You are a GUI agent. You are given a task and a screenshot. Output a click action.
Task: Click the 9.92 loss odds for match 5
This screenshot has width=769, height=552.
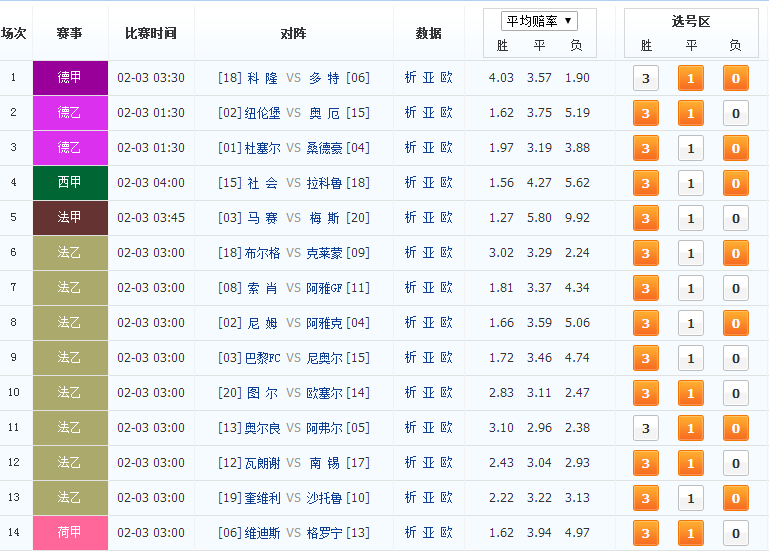(577, 218)
